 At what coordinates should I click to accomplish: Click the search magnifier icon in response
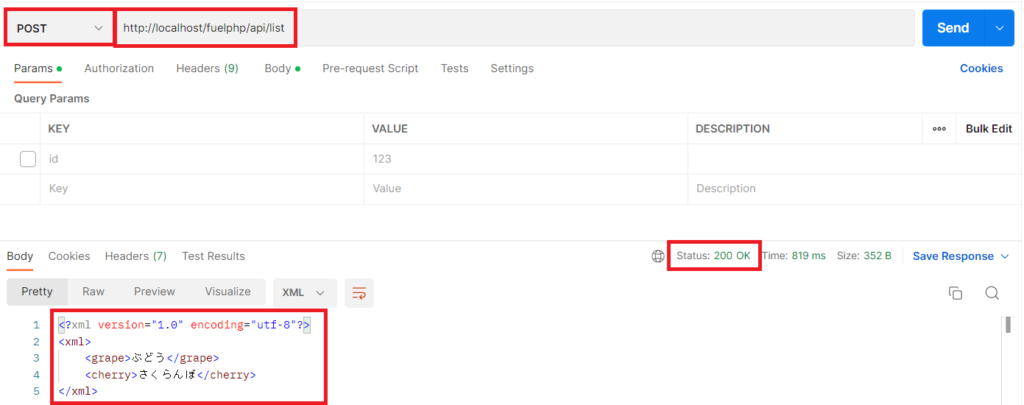pos(992,293)
